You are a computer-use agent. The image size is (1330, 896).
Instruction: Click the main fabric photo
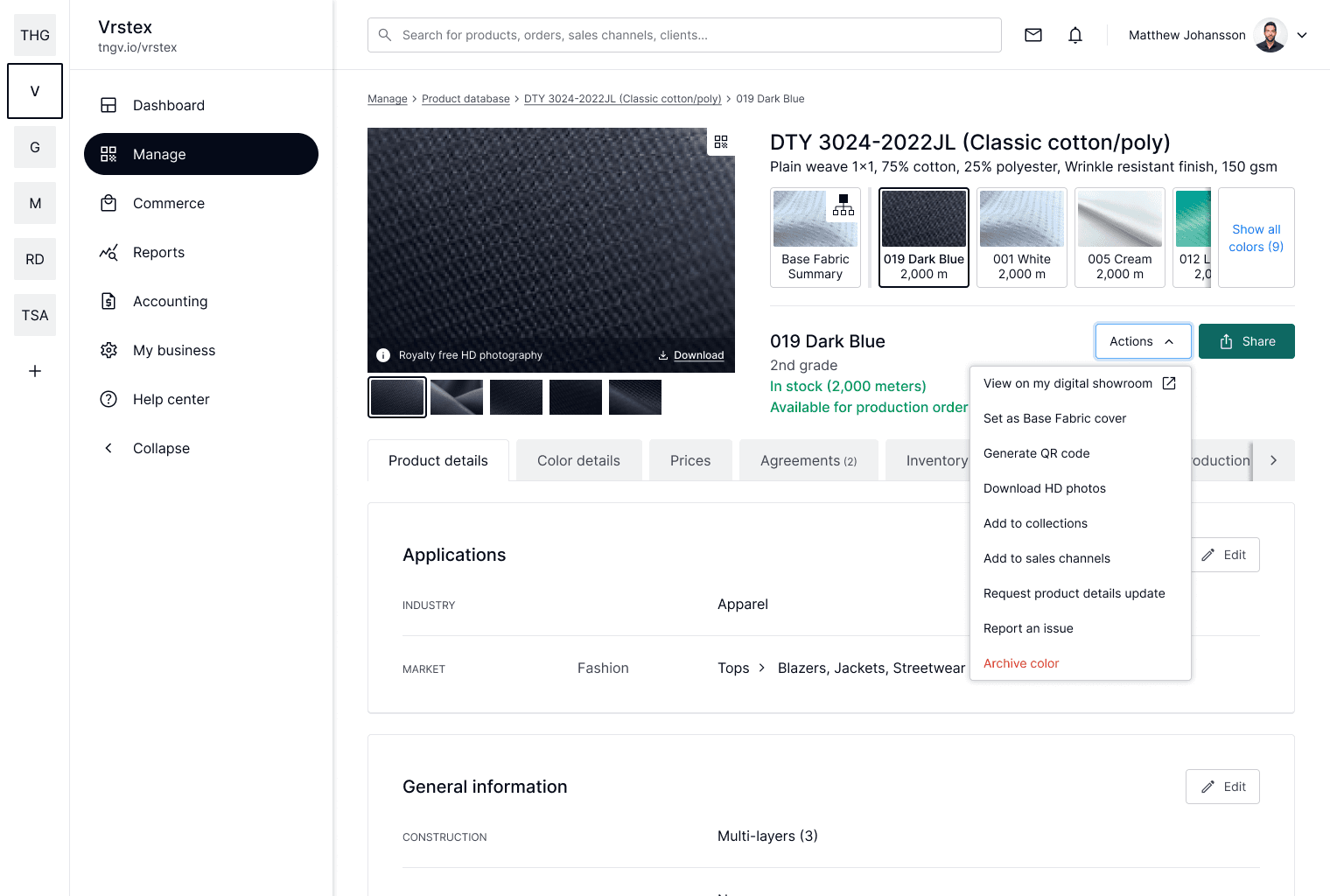tap(551, 250)
